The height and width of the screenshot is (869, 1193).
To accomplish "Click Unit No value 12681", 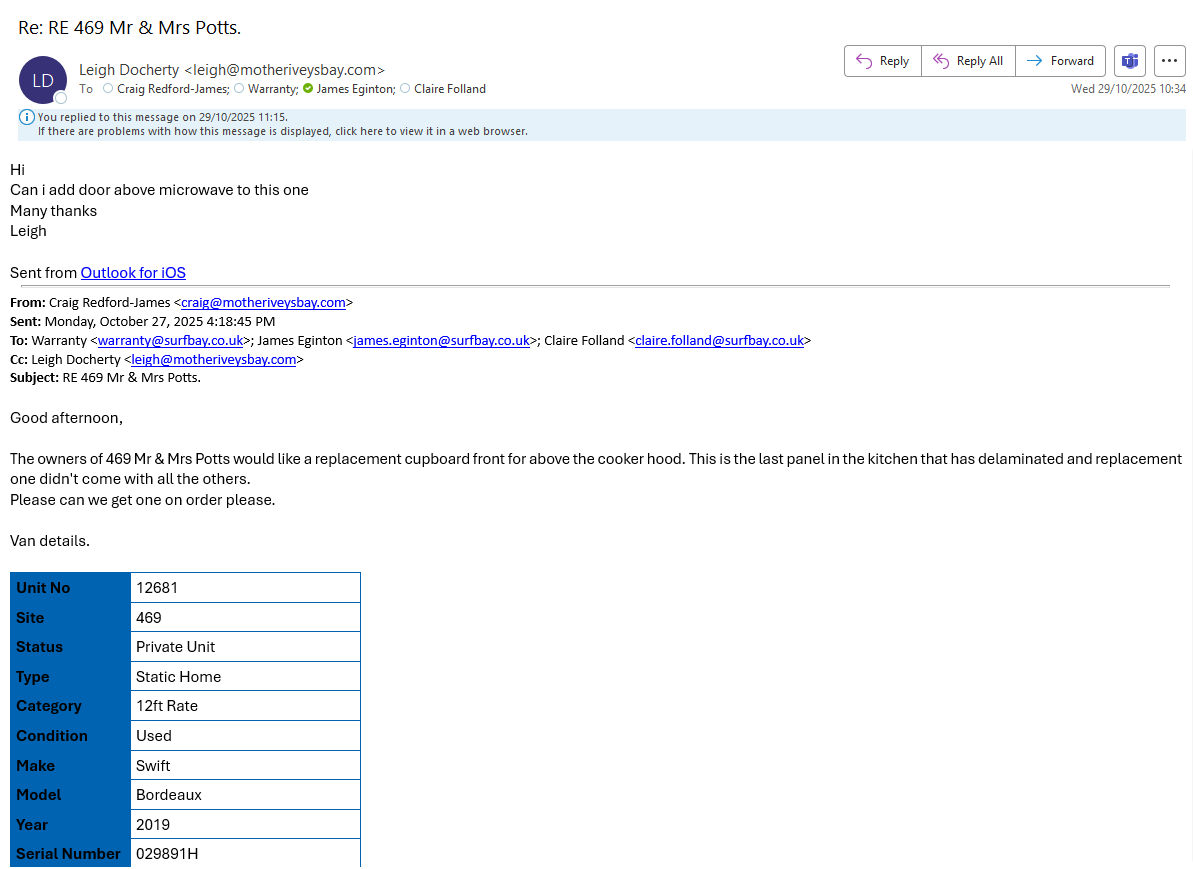I will click(x=245, y=587).
